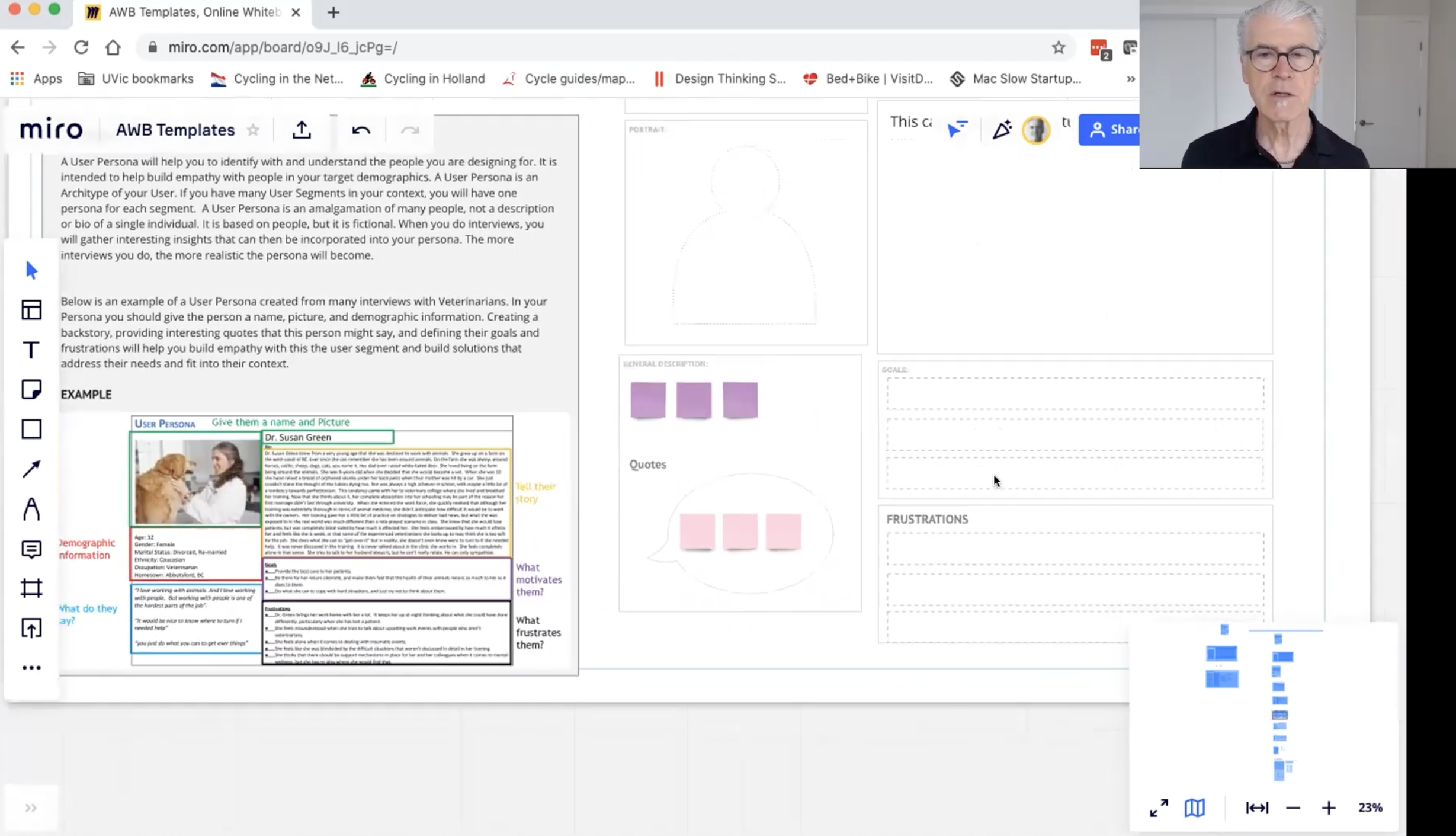
Task: Open the Templates tool in sidebar
Action: (31, 310)
